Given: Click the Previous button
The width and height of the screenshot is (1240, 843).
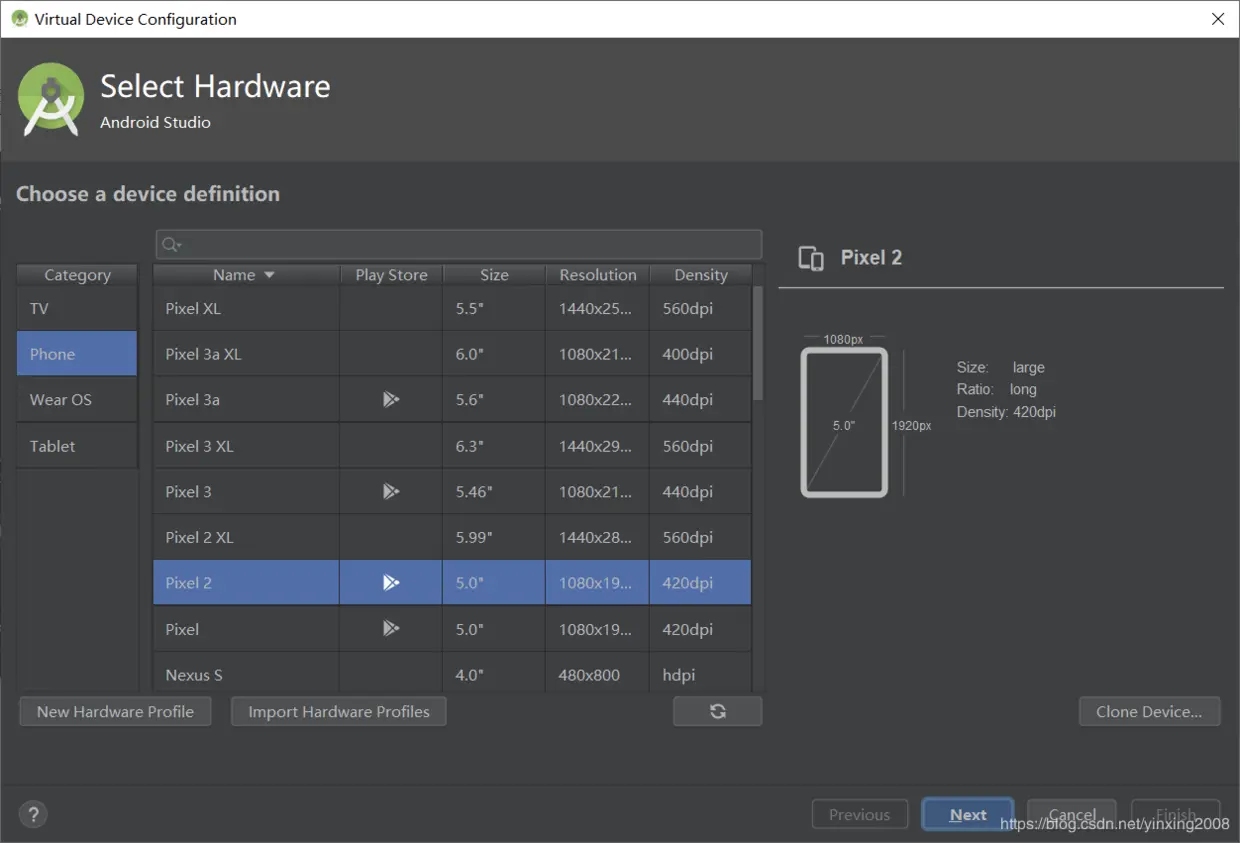Looking at the screenshot, I should click(860, 815).
